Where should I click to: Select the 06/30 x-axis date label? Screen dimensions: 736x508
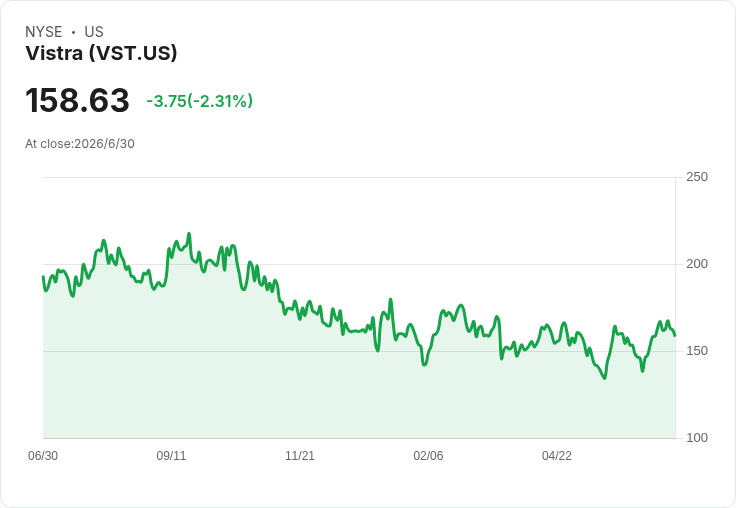coord(43,455)
